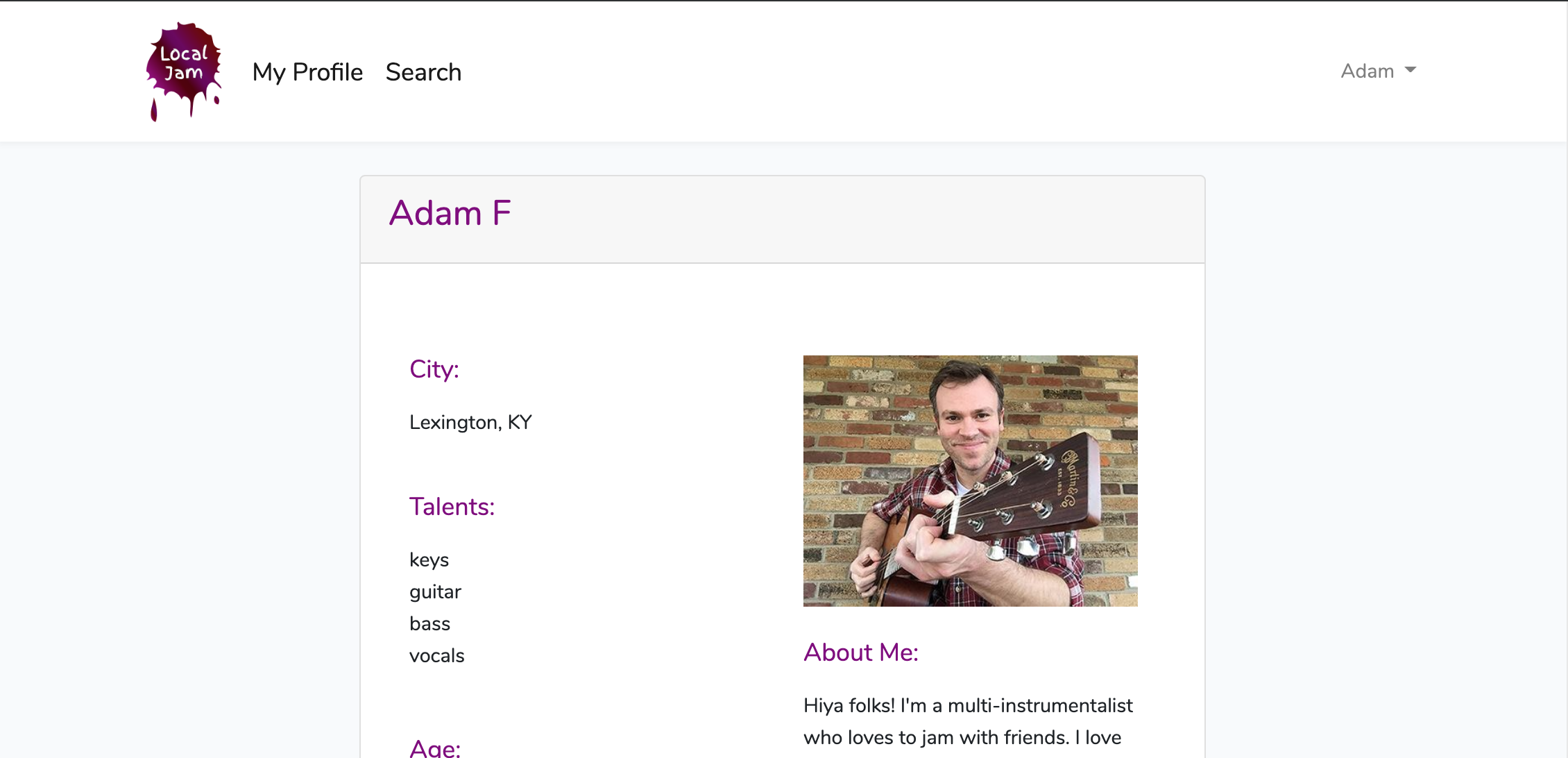Click the bass talent entry

click(x=429, y=623)
